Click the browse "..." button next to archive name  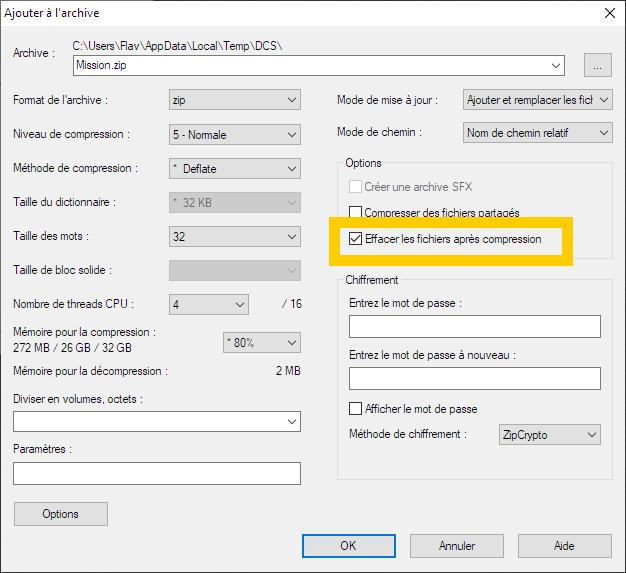point(597,65)
